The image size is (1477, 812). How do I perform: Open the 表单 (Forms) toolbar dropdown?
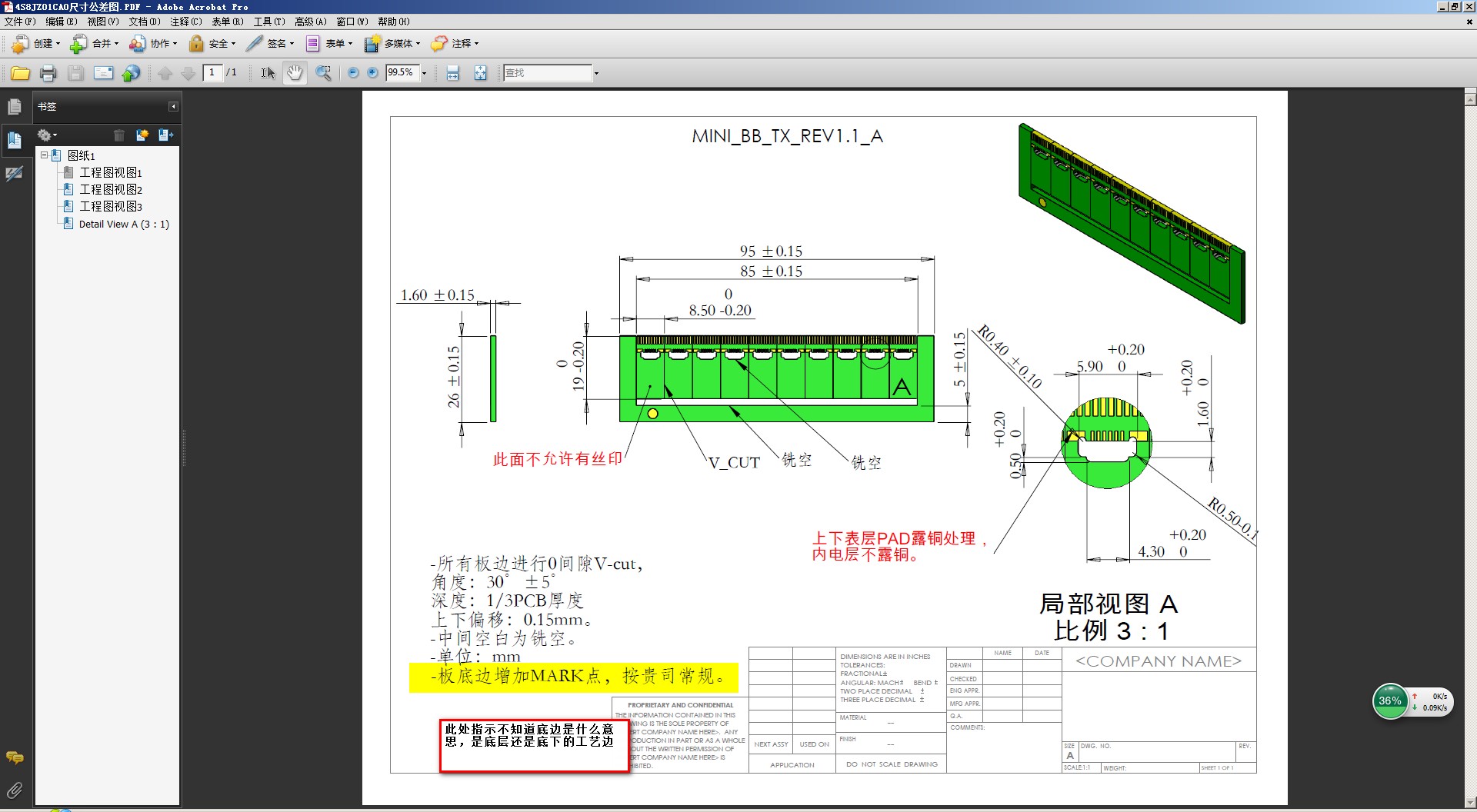(328, 44)
